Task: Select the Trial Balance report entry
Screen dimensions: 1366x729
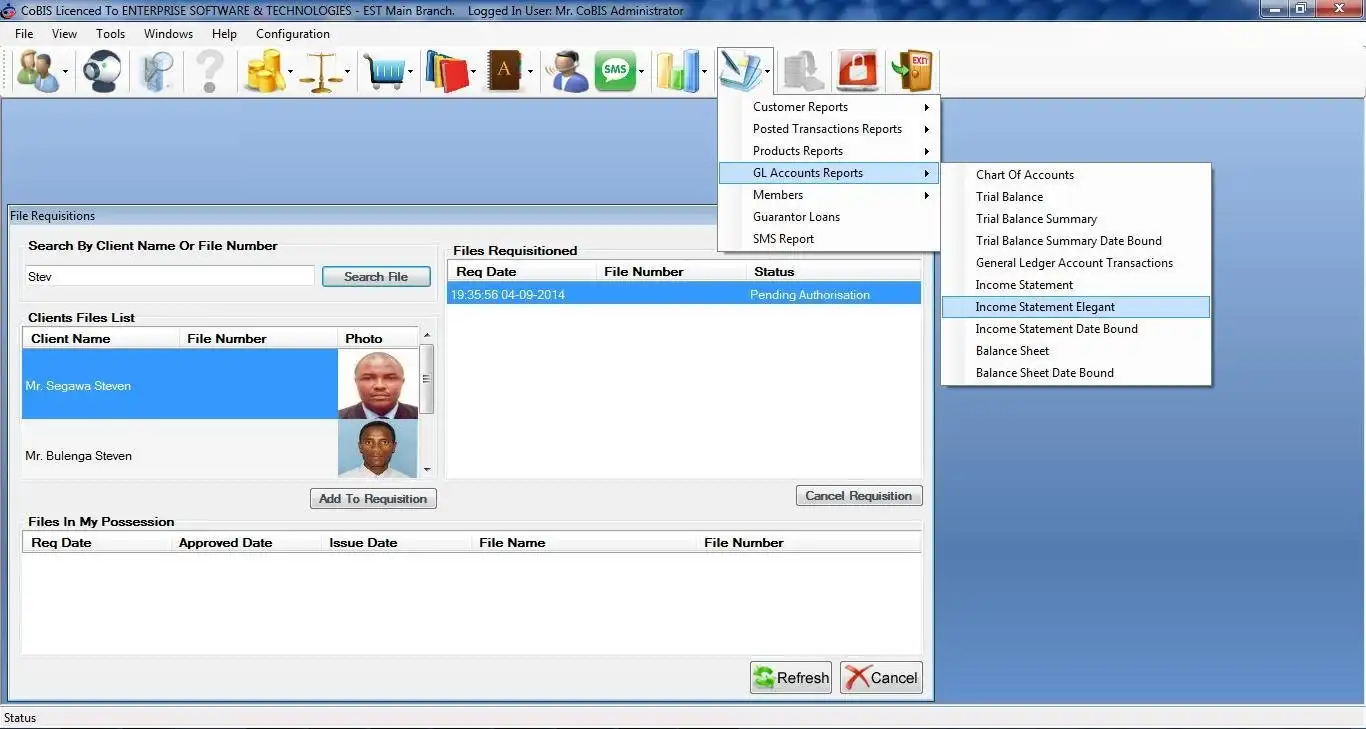Action: coord(1076,197)
